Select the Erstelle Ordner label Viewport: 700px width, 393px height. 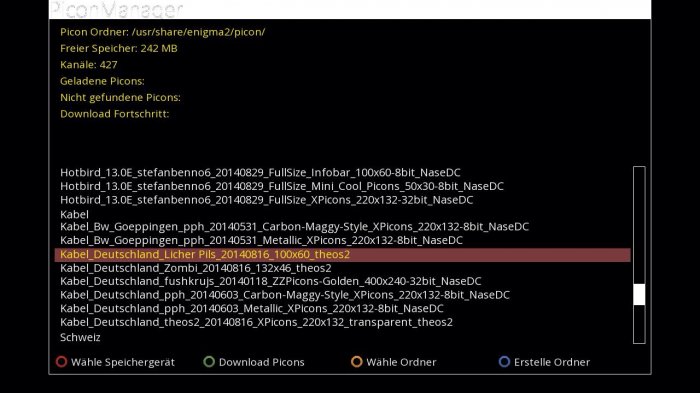coord(552,362)
